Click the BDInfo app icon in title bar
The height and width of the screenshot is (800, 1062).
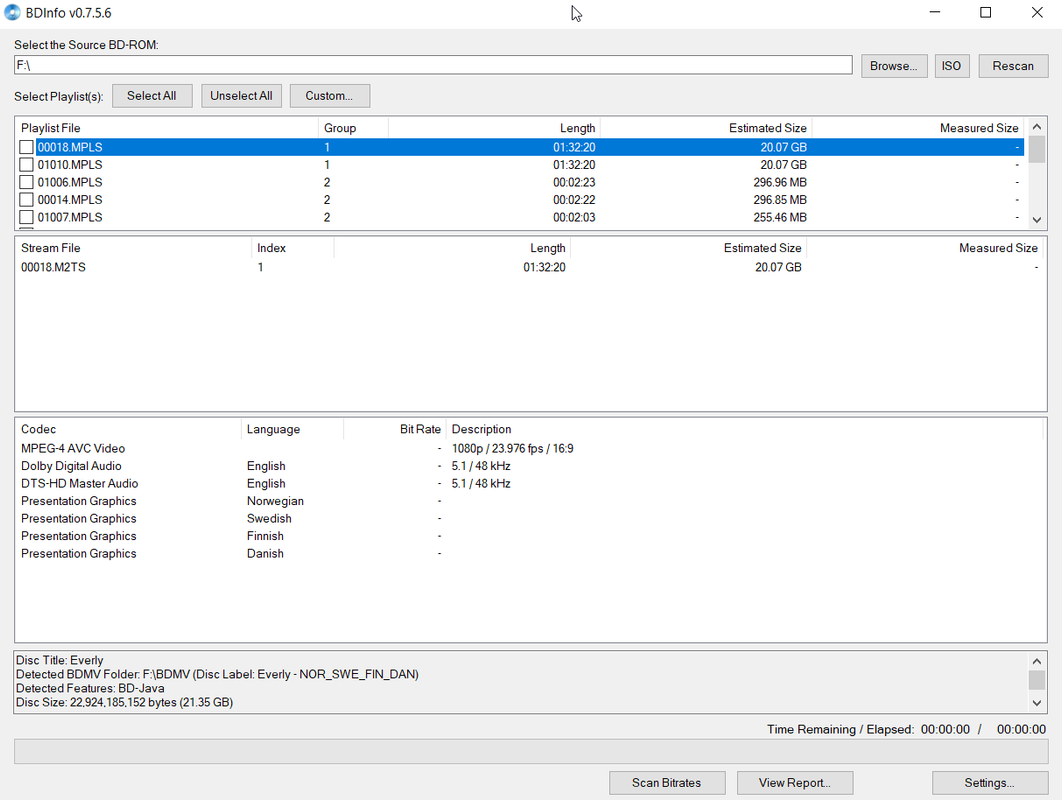point(12,12)
